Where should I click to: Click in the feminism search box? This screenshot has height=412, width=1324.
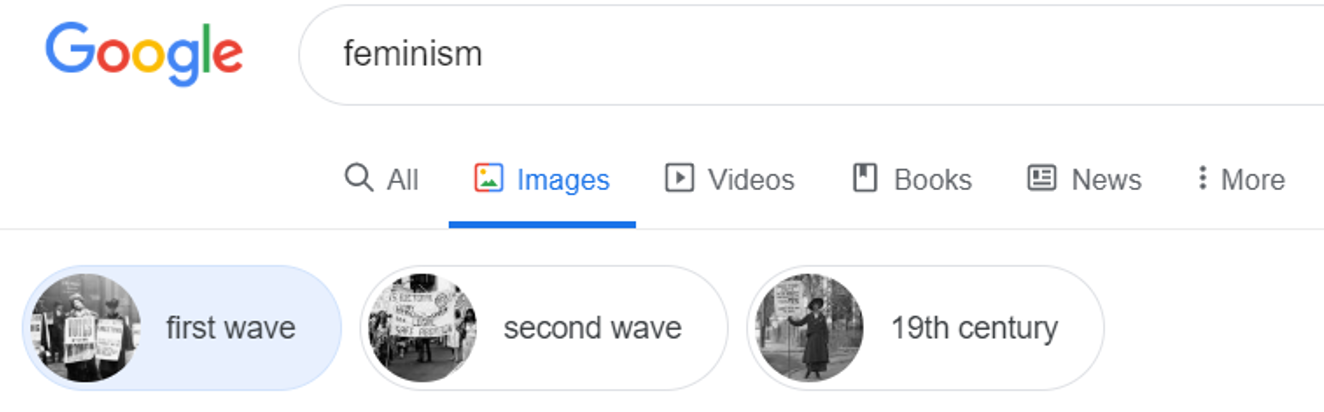[x=800, y=54]
